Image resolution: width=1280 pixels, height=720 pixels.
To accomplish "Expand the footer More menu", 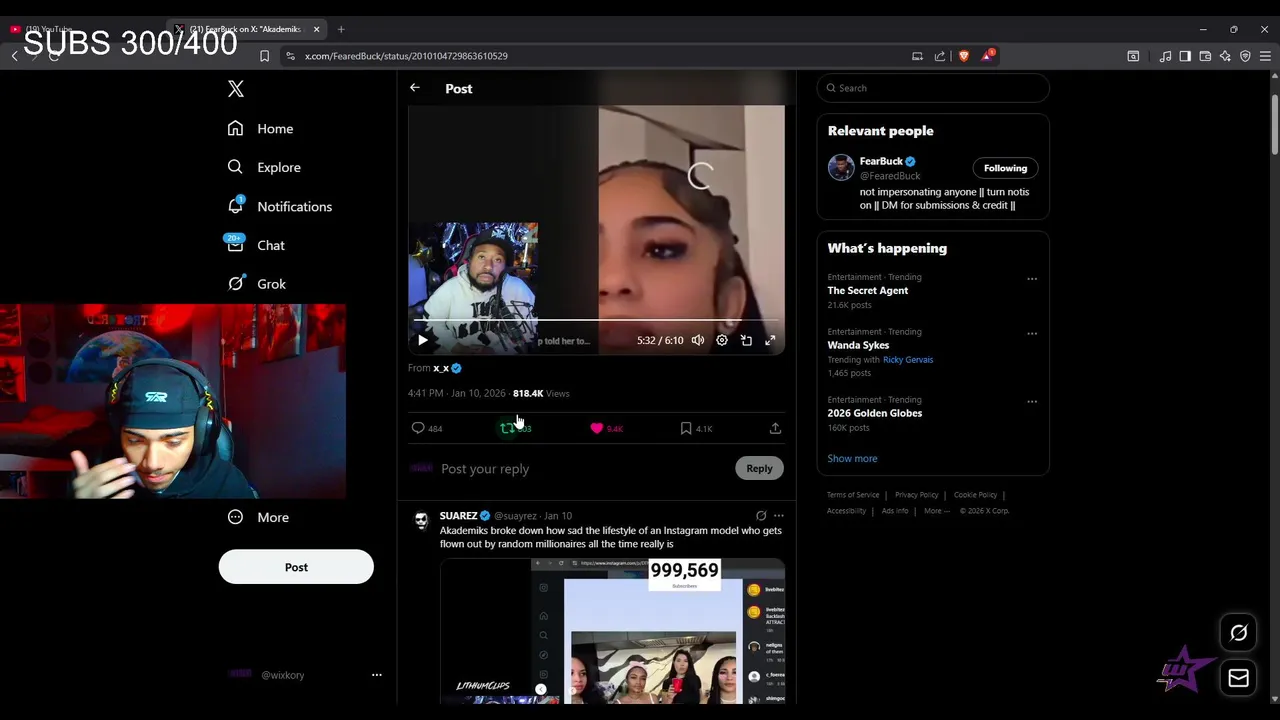I will tap(937, 511).
